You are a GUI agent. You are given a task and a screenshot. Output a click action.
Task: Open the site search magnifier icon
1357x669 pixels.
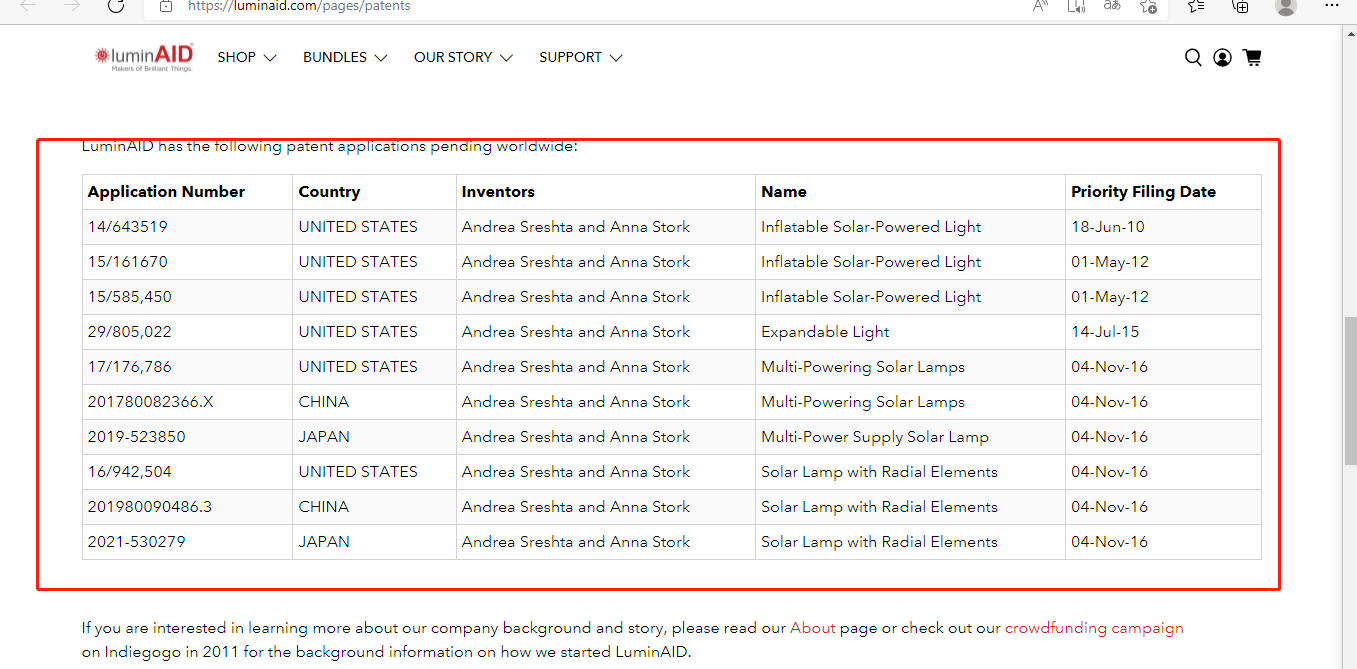pos(1193,58)
